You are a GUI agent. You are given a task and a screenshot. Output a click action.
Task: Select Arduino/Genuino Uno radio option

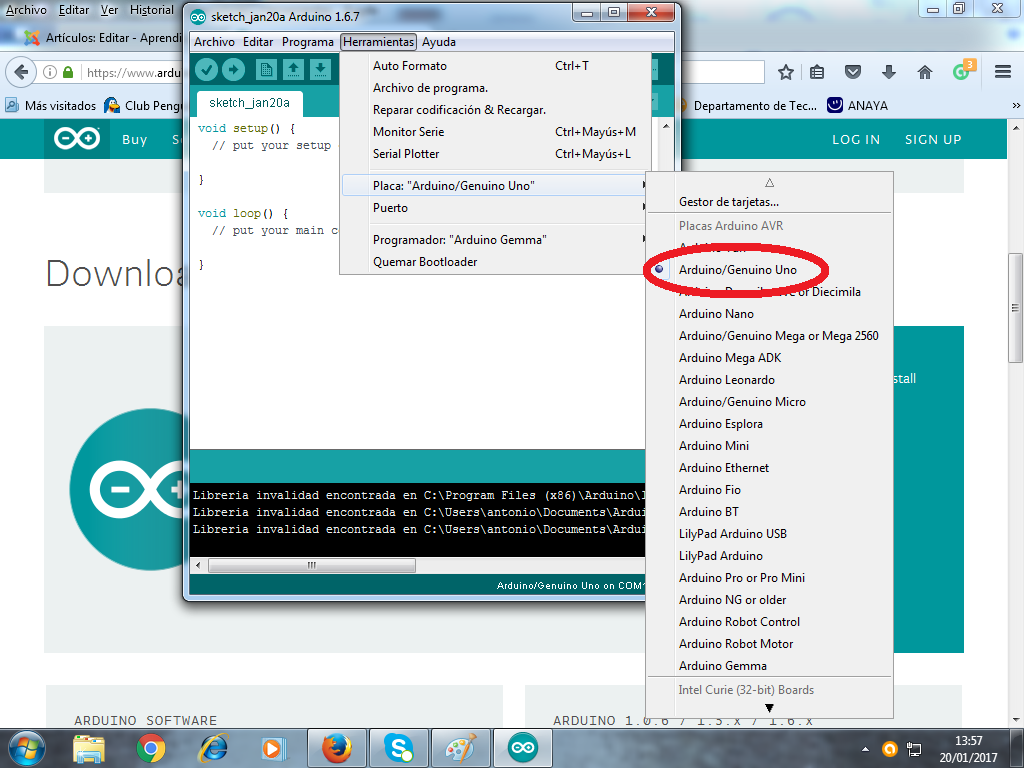click(659, 269)
